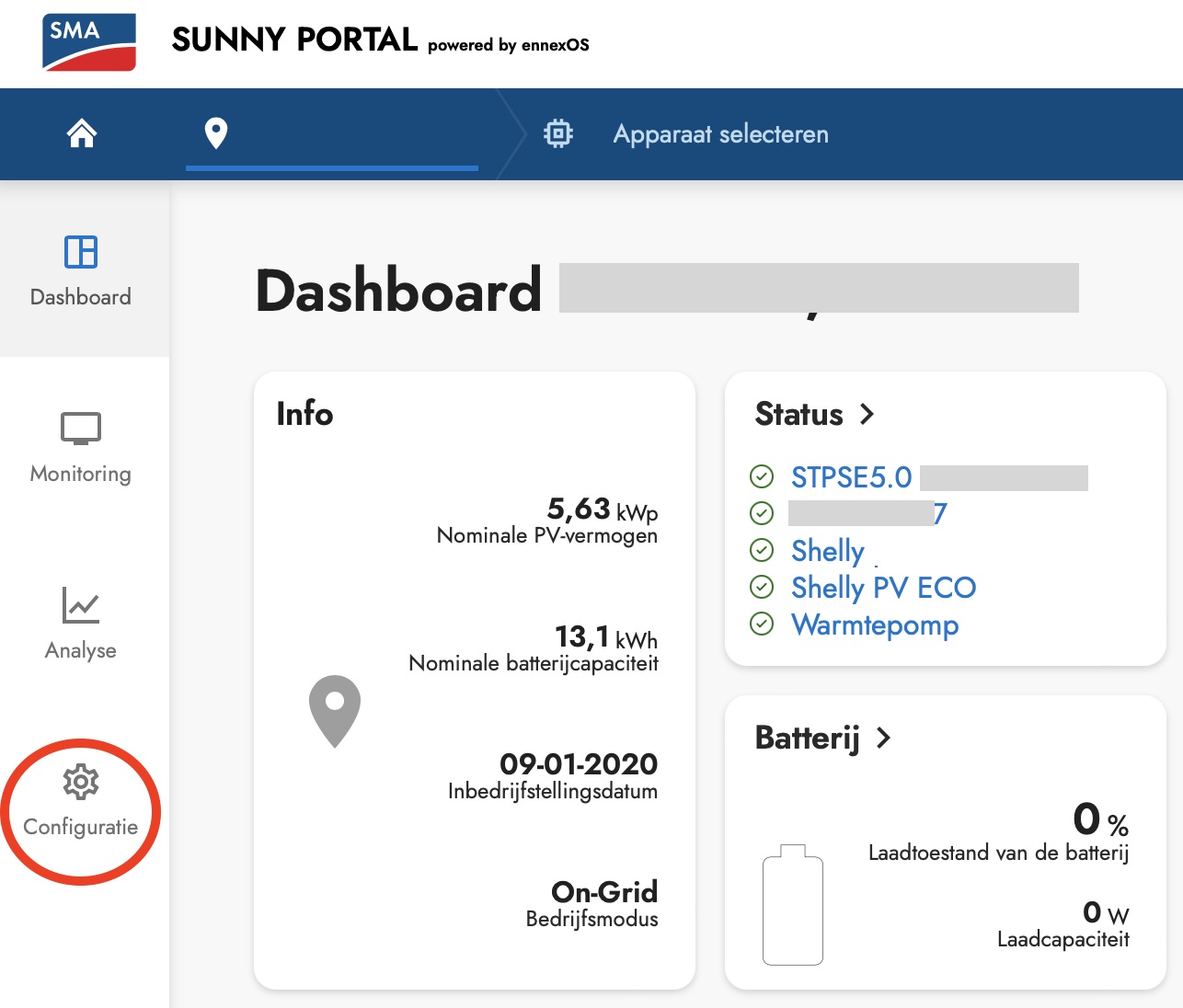This screenshot has width=1183, height=1008.
Task: Click the map pin in Info card
Action: tap(335, 710)
